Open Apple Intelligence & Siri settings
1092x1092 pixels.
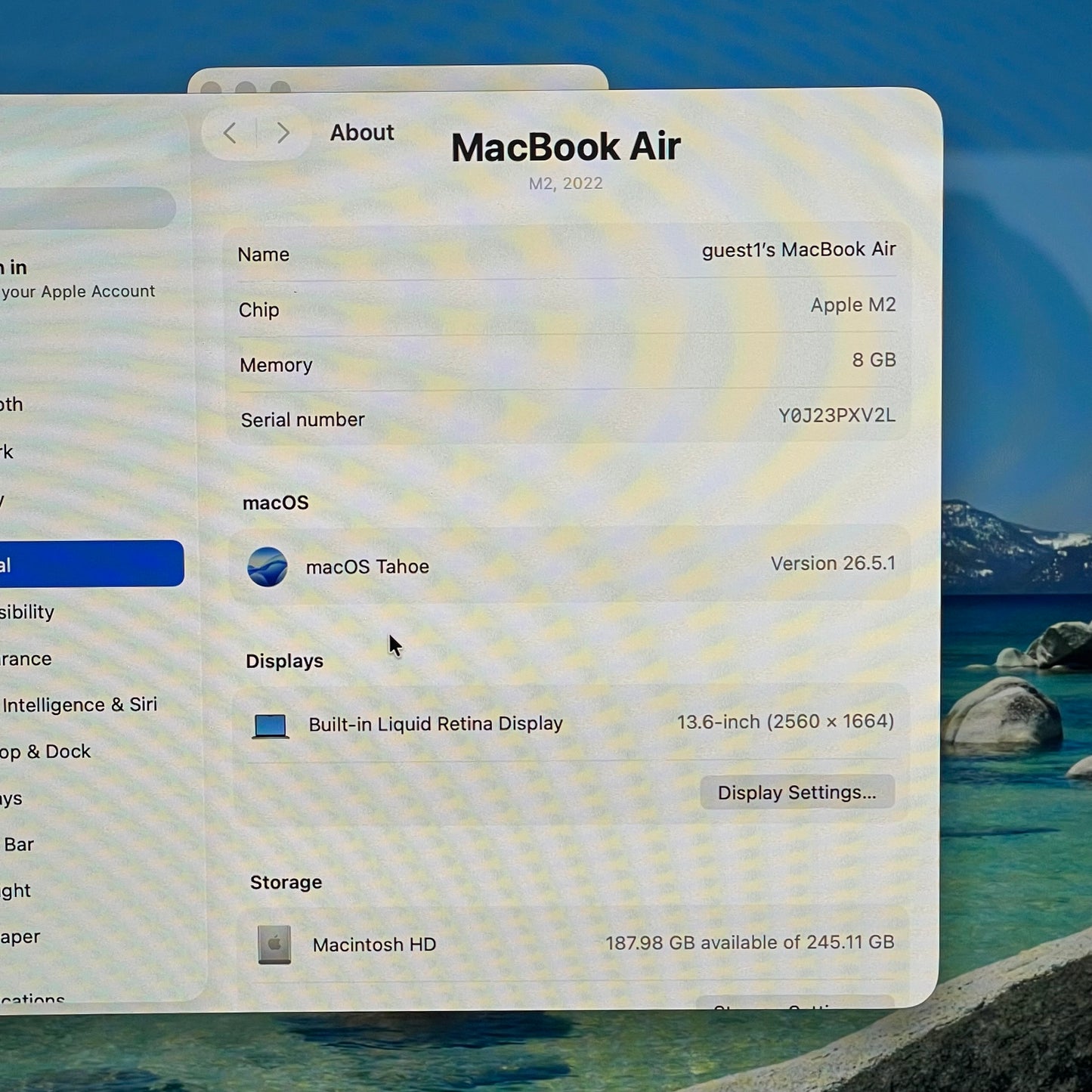(x=79, y=705)
